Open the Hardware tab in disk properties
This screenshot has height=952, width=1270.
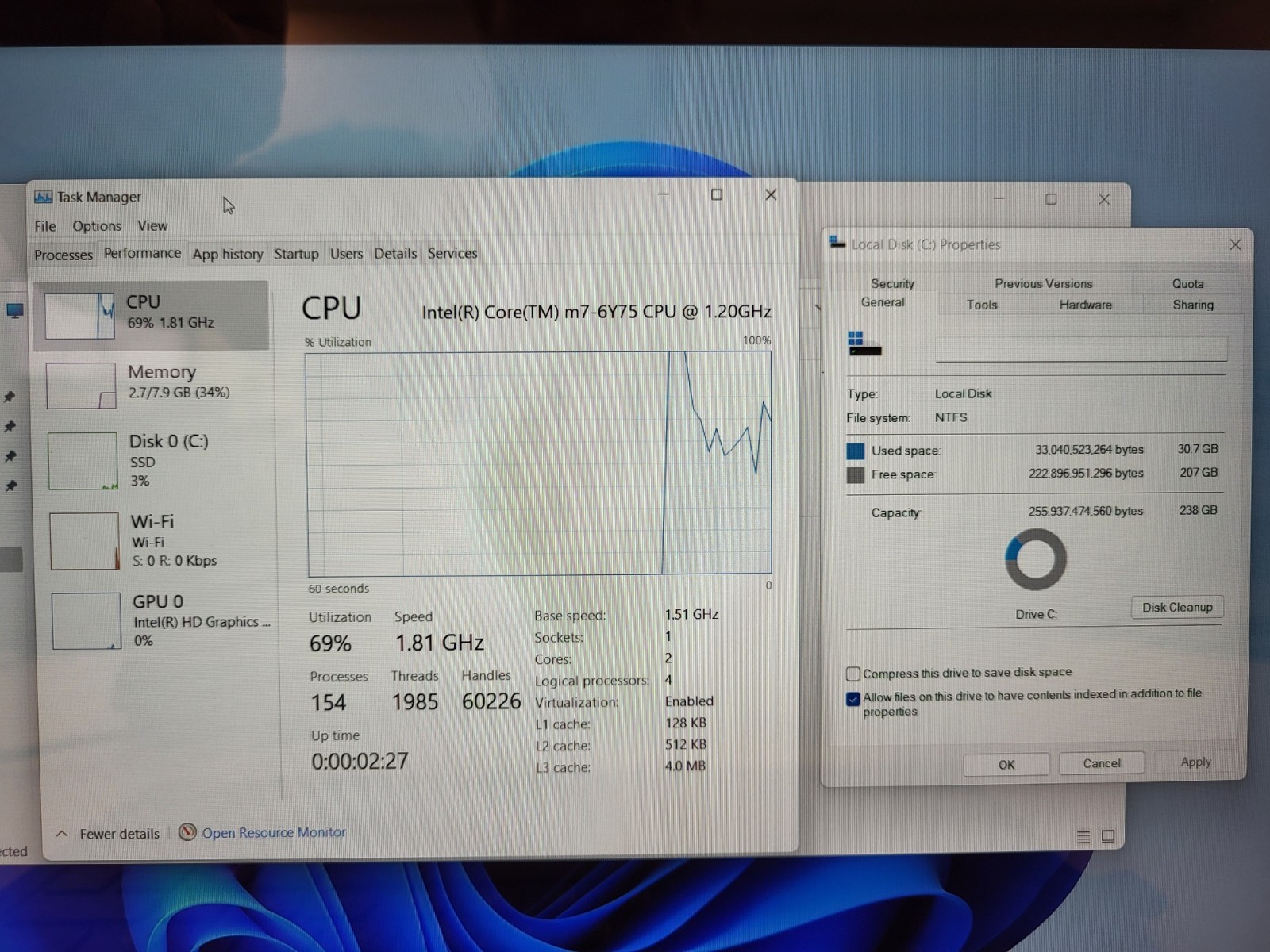coord(1086,305)
